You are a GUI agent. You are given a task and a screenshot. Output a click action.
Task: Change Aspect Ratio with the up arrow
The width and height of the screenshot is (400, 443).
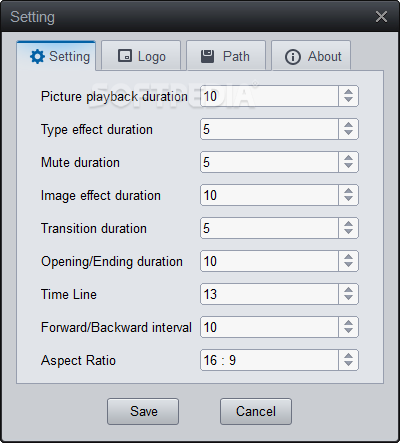click(348, 356)
